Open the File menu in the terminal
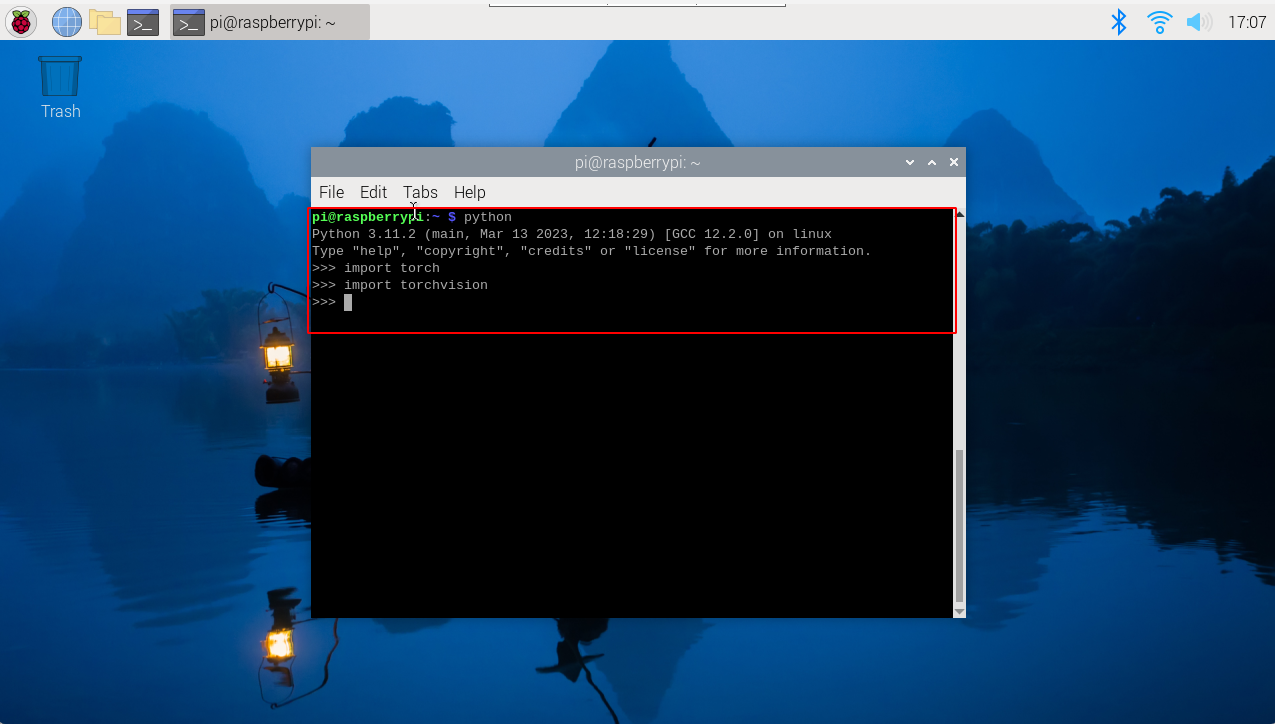 pyautogui.click(x=331, y=192)
